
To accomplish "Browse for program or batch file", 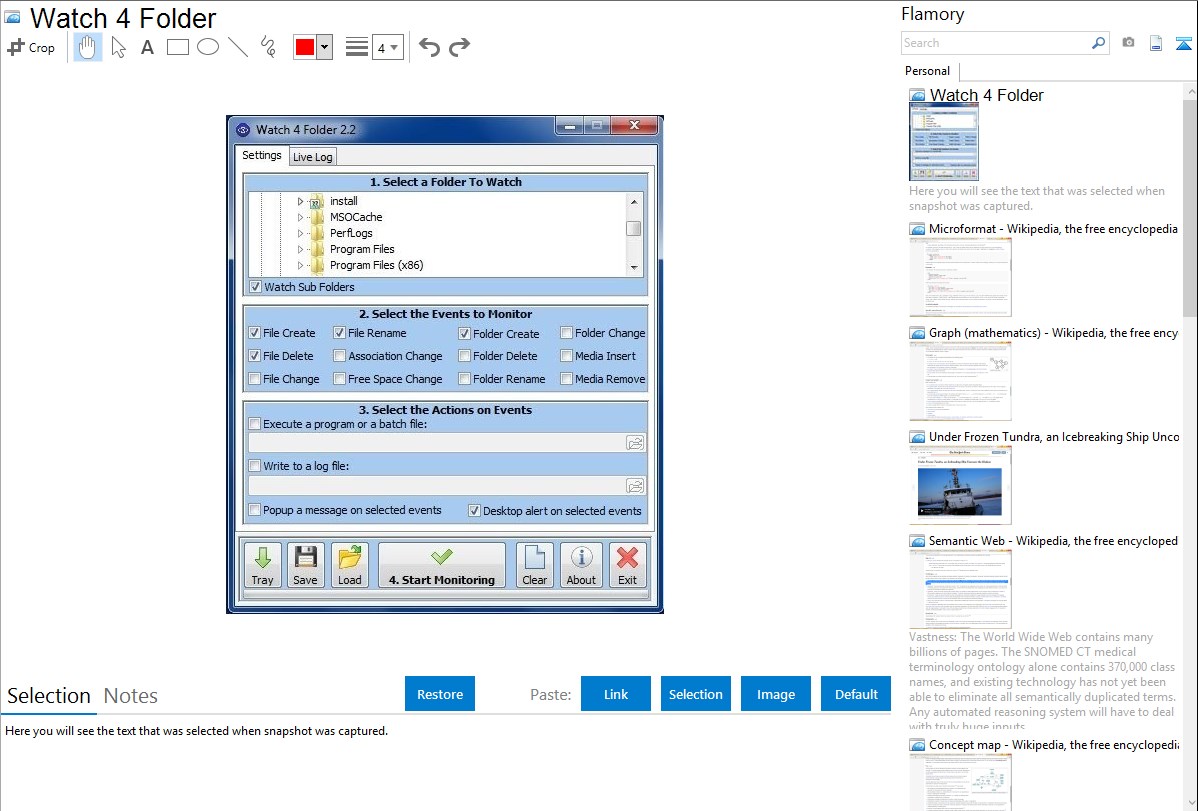I will [x=635, y=443].
